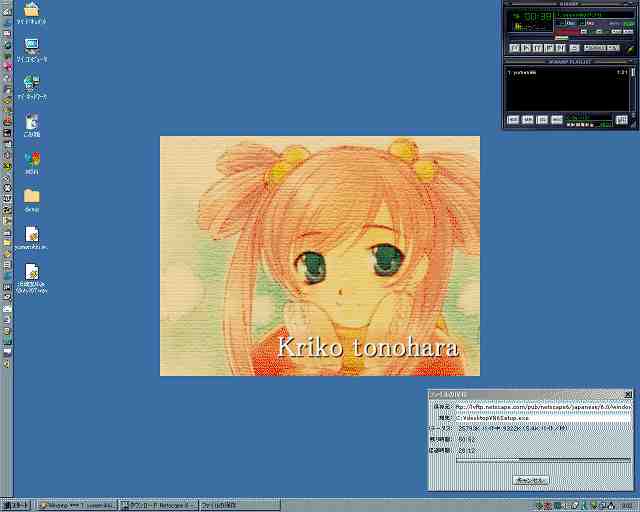
Task: Switch to the third taskbar window button
Action: point(240,505)
